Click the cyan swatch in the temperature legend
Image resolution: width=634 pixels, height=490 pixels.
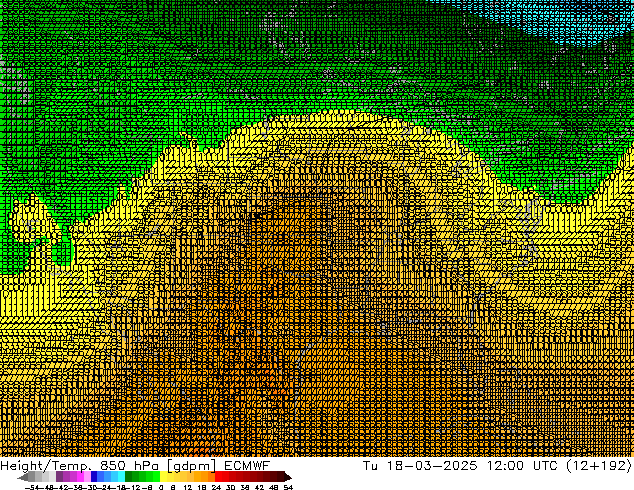[x=121, y=476]
